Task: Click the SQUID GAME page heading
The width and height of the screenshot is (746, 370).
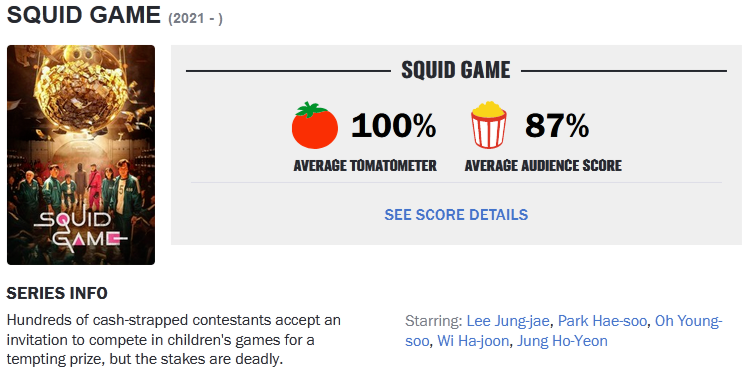Action: coord(84,15)
